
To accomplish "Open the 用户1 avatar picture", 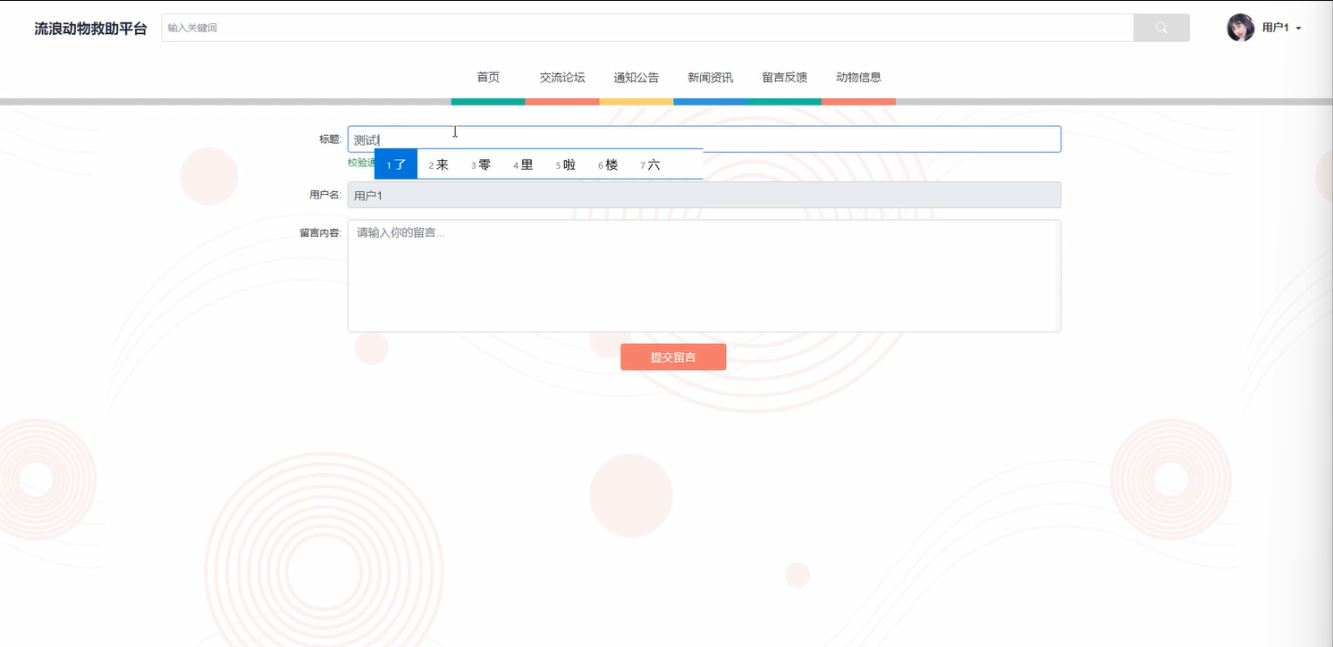I will pyautogui.click(x=1241, y=28).
